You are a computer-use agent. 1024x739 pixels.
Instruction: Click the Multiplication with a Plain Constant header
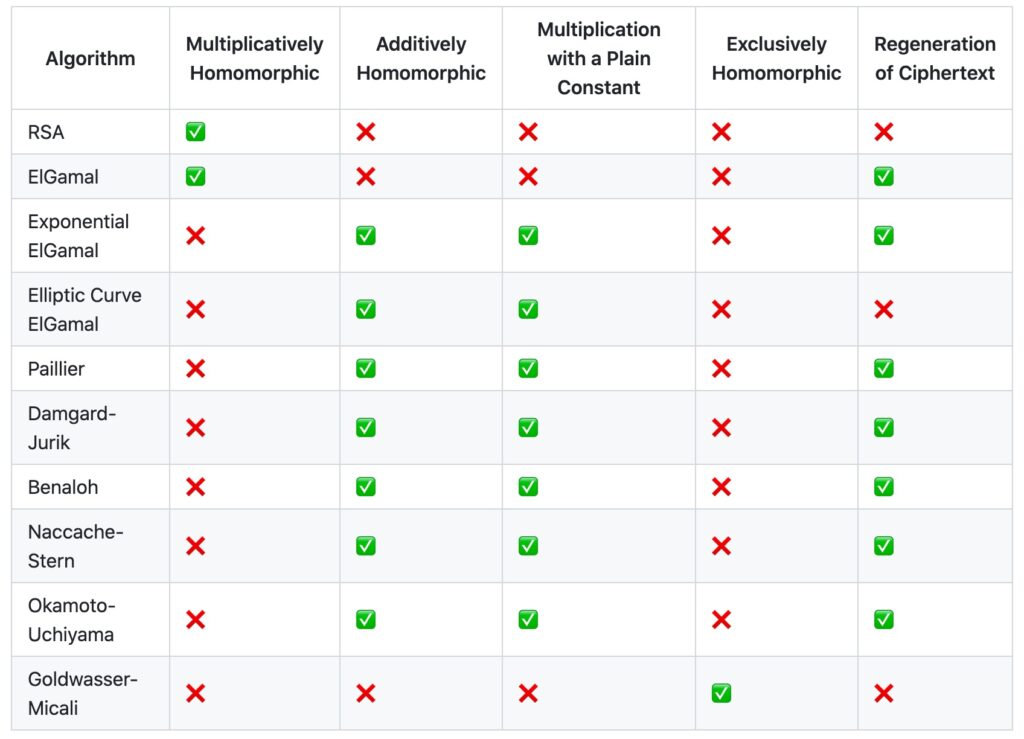click(x=599, y=58)
